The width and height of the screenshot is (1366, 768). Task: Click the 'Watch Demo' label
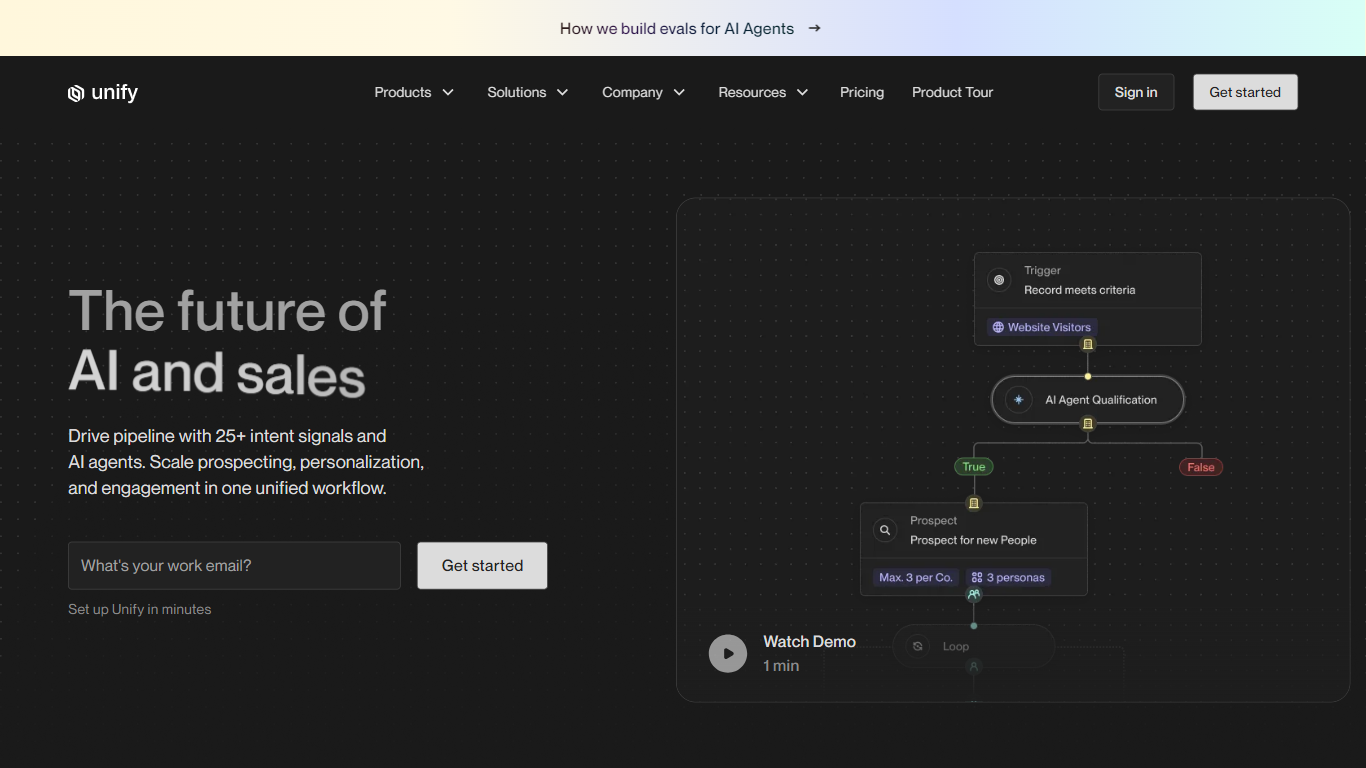click(x=810, y=642)
